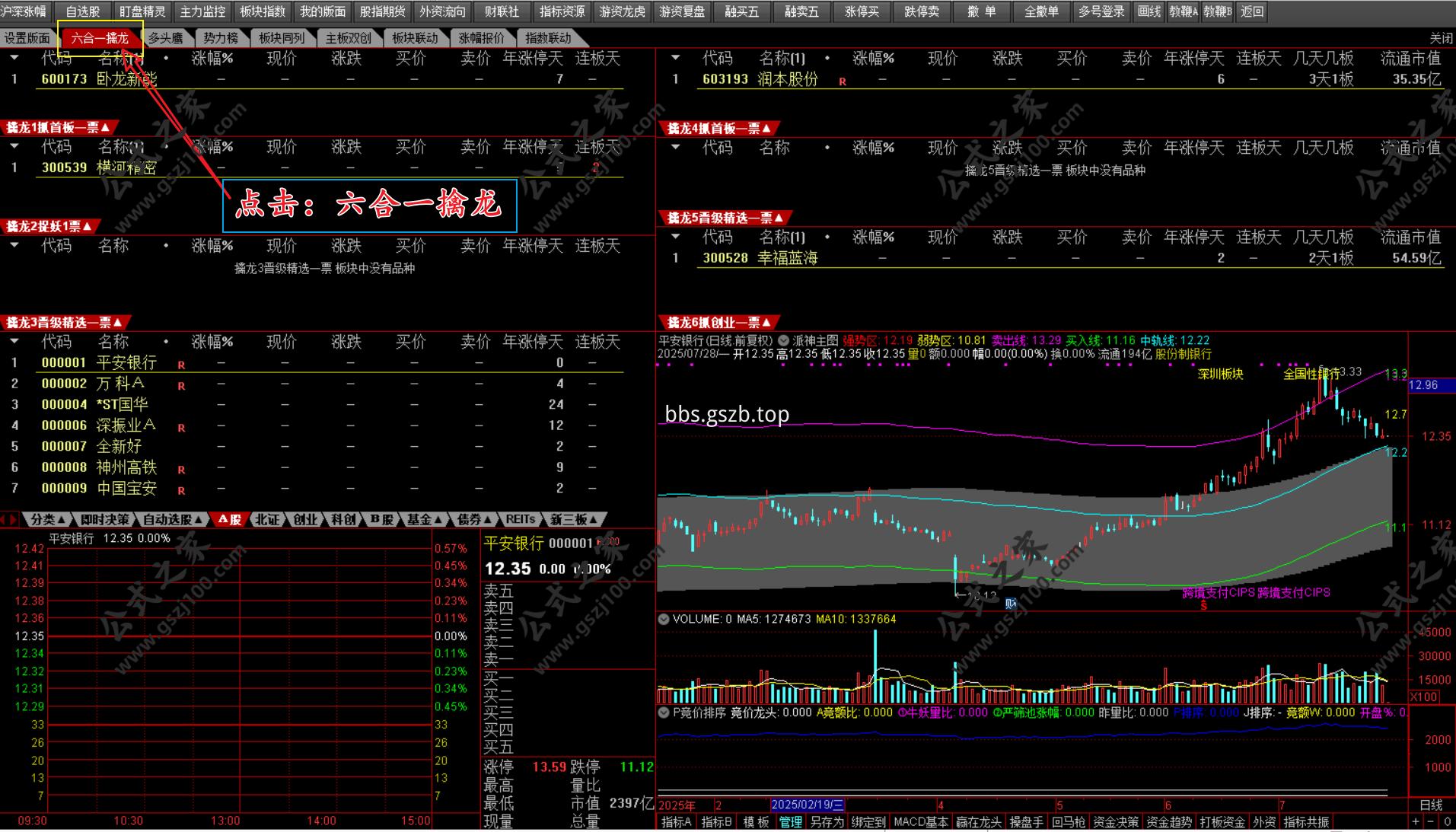Switch to the 六合一擒龙 tab
Screen dimensions: 1456x832
[100, 38]
